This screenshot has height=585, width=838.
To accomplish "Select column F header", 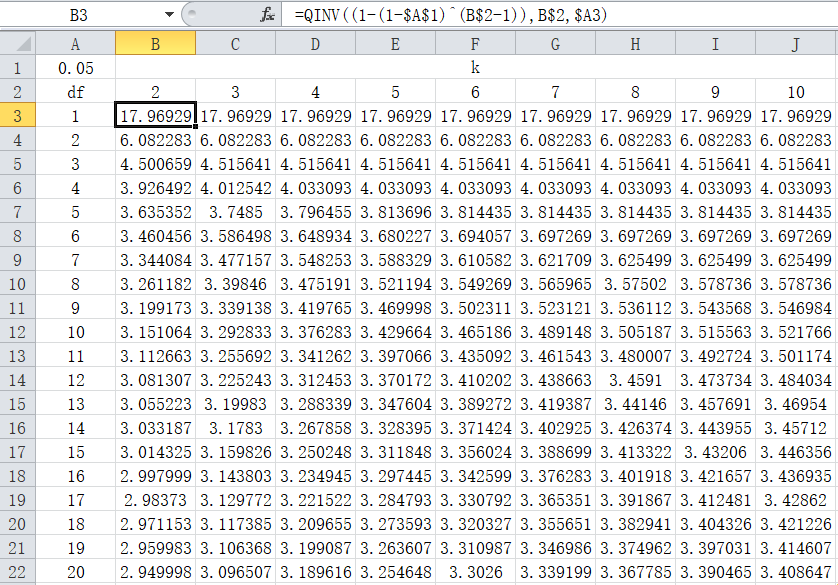I will click(x=475, y=43).
